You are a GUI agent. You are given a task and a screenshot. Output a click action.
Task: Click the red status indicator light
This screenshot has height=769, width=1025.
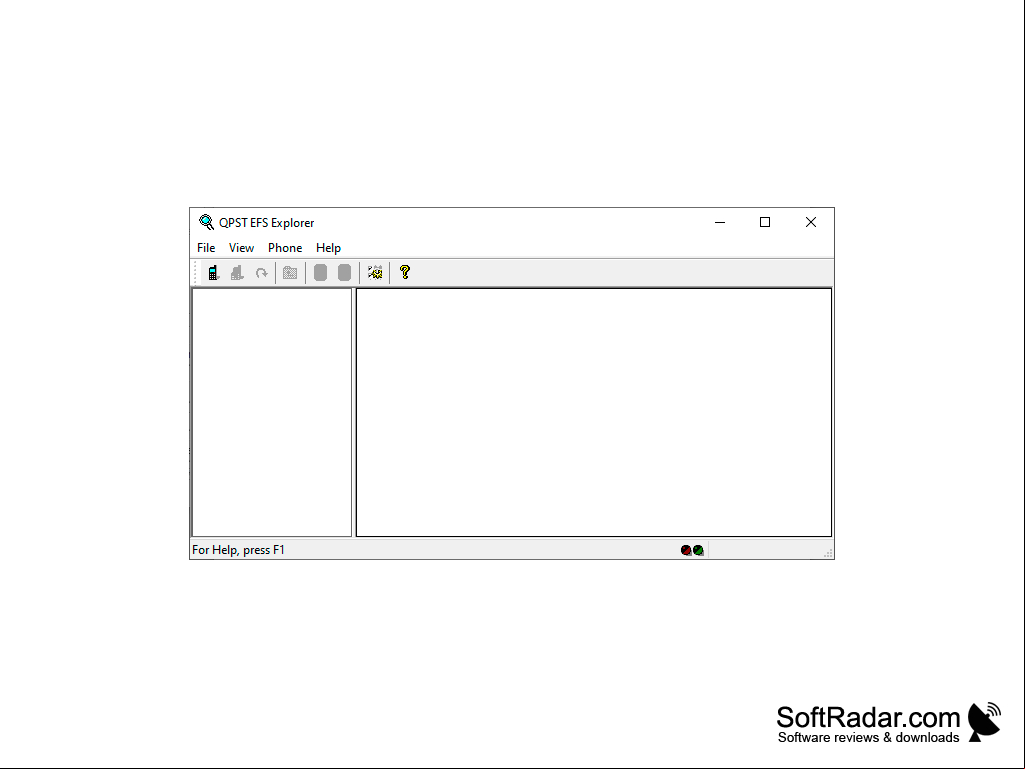[x=686, y=551]
